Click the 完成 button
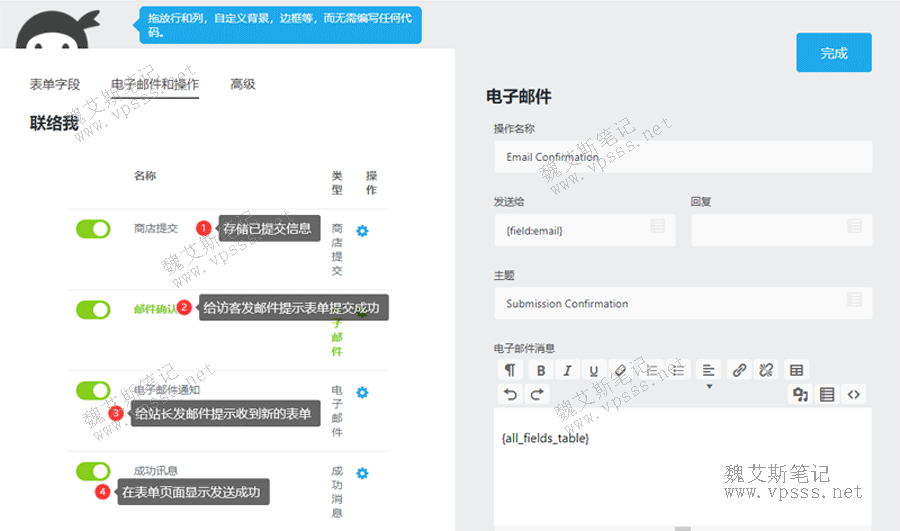Screen dimensions: 900x531 (x=833, y=53)
